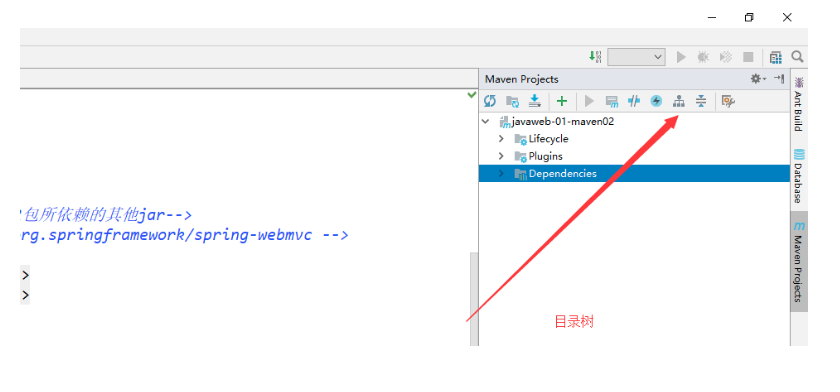840x392 pixels.
Task: Open the Ant Build side tab
Action: tap(799, 104)
